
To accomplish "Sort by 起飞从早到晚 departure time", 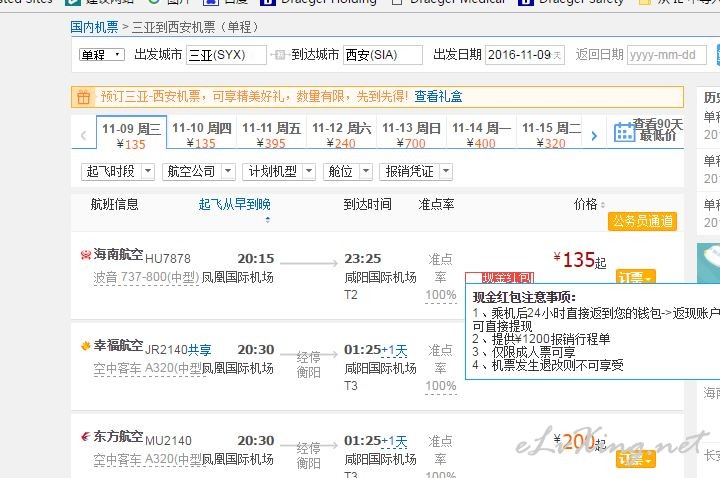I will 234,204.
